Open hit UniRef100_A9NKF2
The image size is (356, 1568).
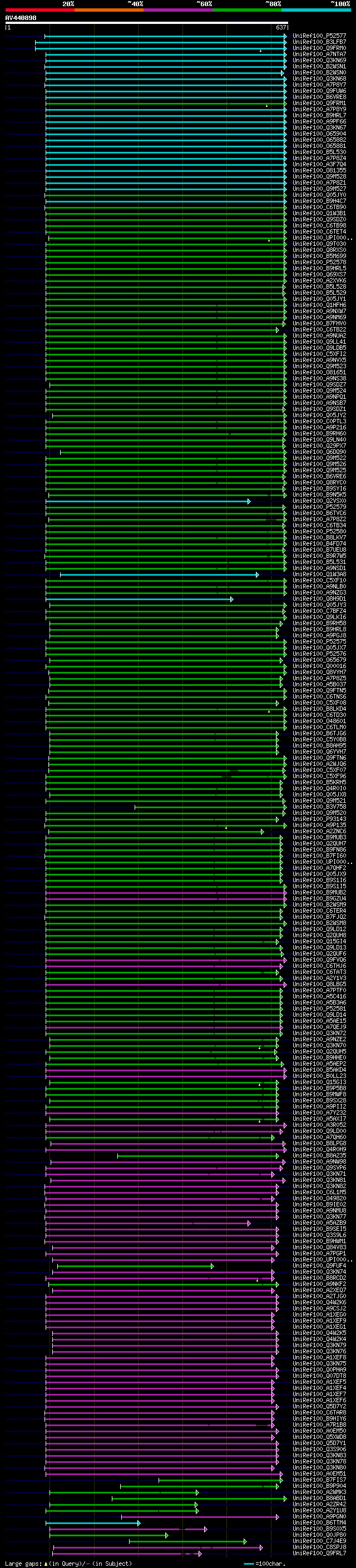[319, 1284]
